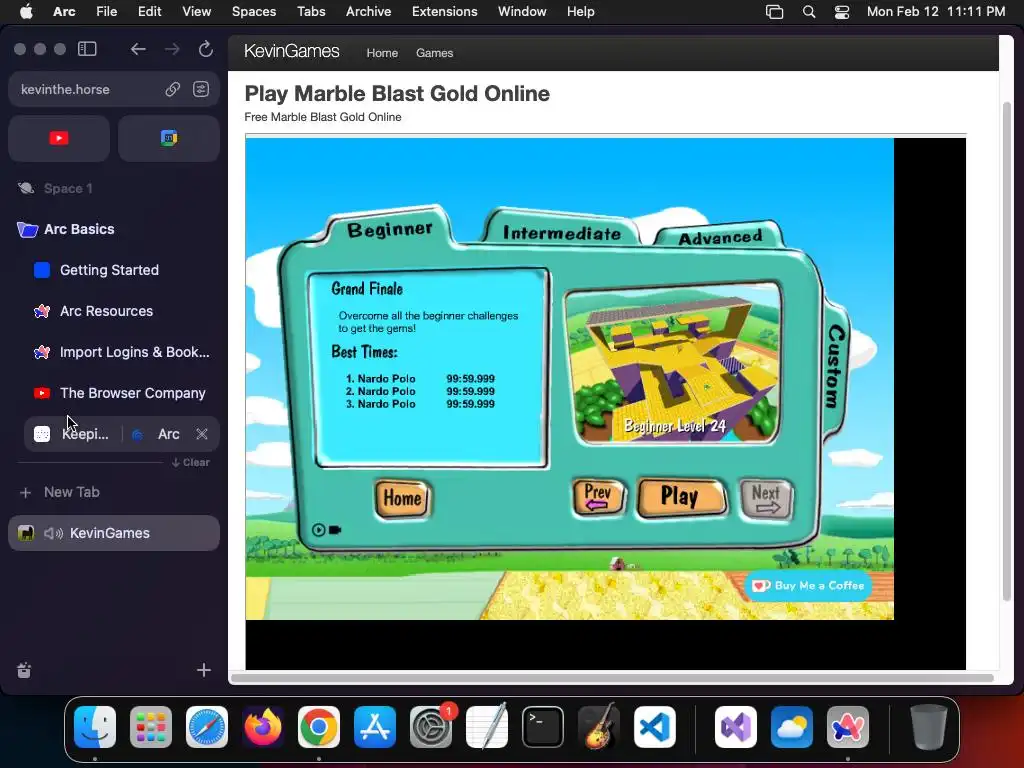Open App Store from the Dock
The width and height of the screenshot is (1024, 768).
coord(375,727)
